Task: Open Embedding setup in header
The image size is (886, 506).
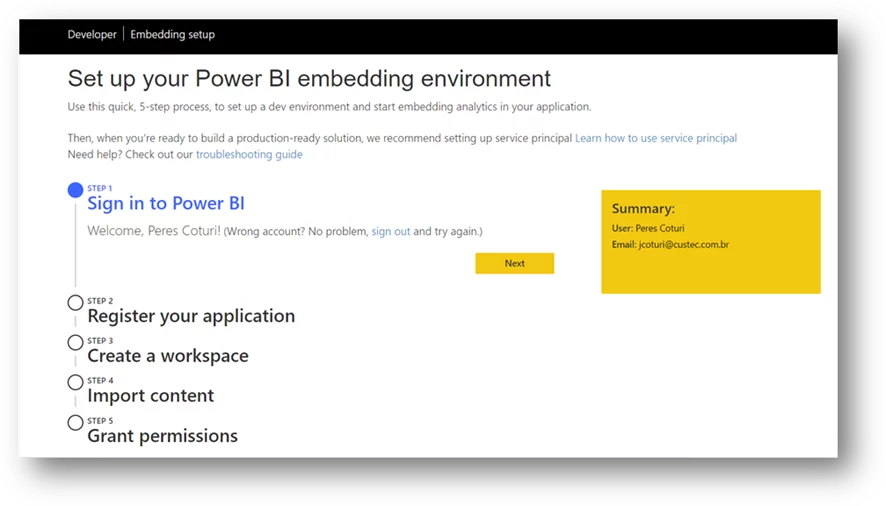Action: [172, 34]
